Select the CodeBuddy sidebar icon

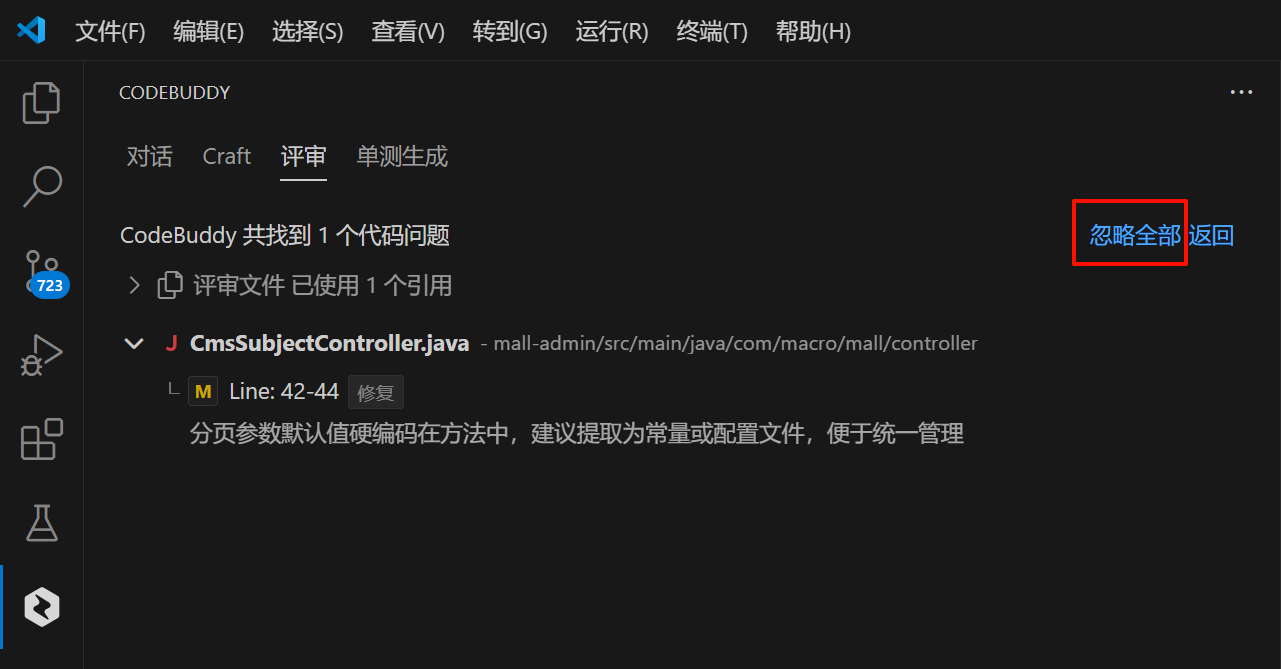click(x=41, y=607)
